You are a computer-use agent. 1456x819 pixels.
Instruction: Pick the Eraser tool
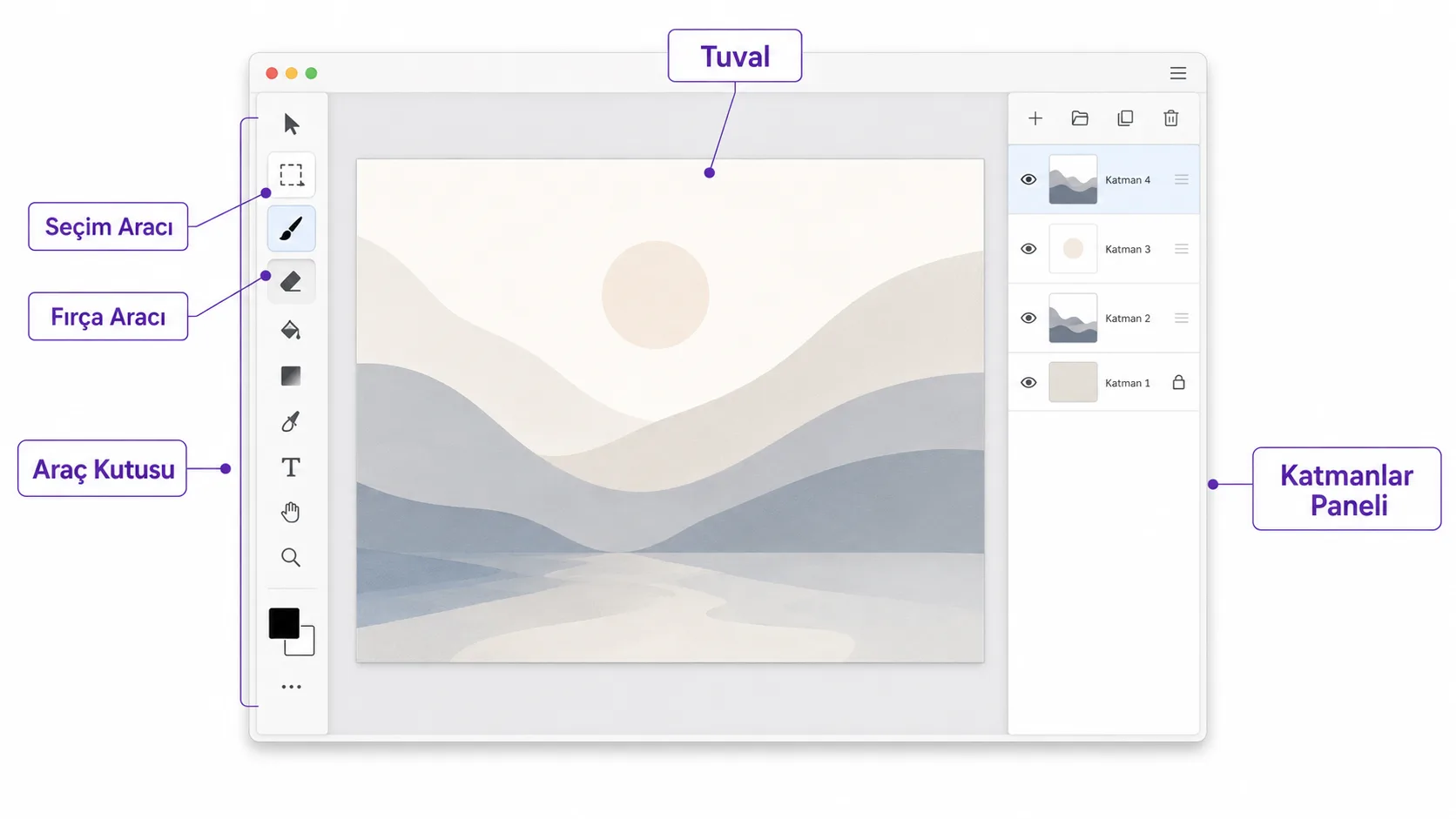(291, 281)
